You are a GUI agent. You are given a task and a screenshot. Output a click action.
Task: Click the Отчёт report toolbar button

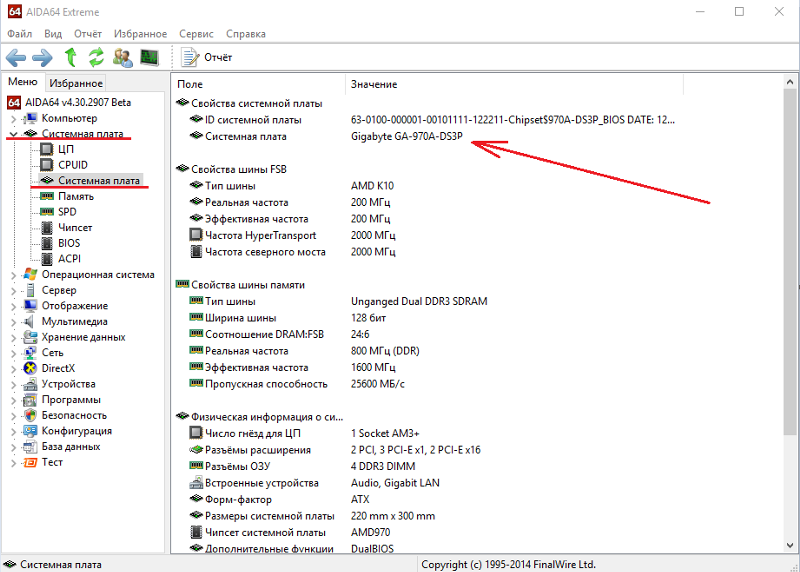point(207,57)
